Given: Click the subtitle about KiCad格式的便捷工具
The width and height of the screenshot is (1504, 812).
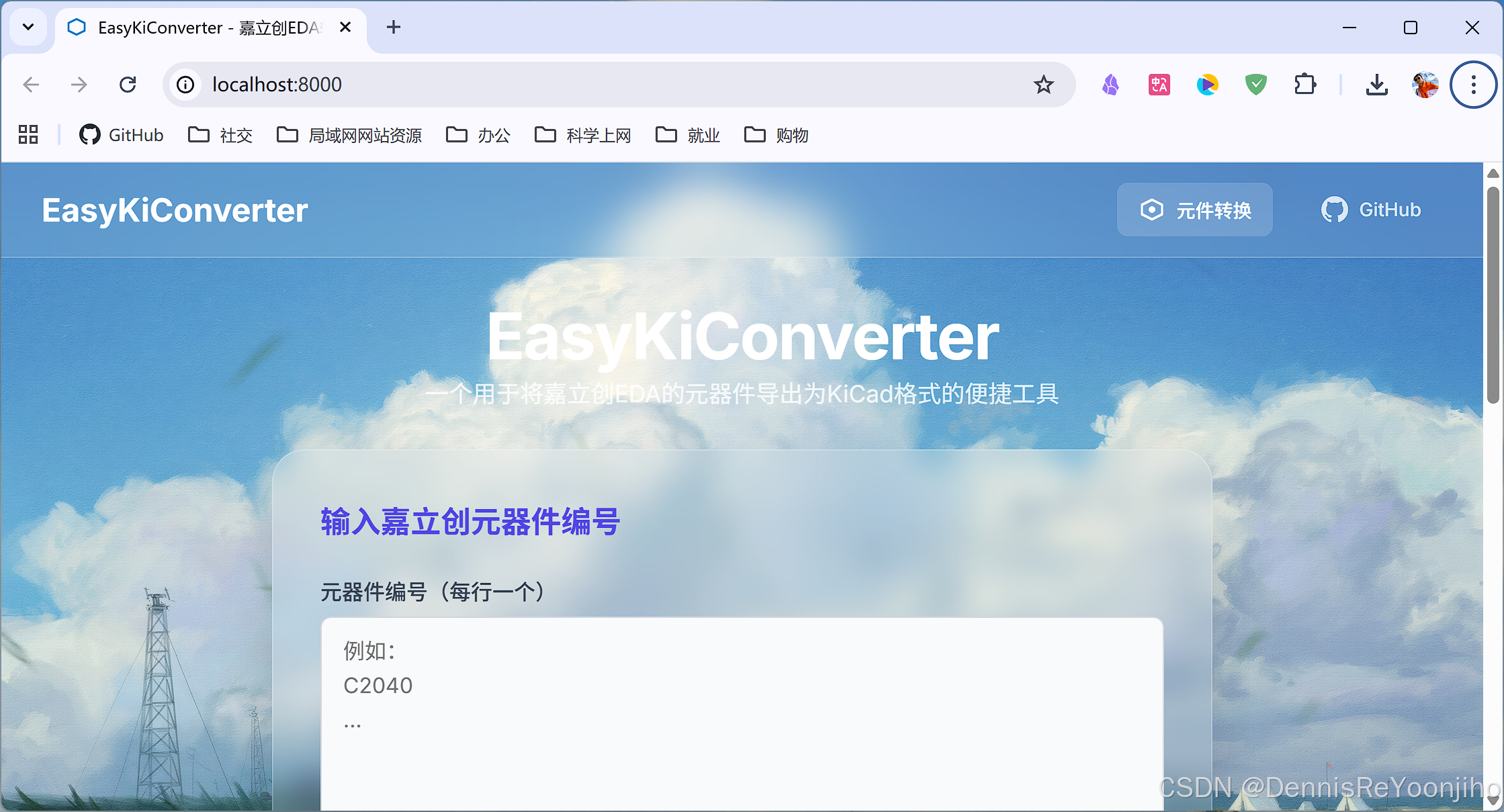Looking at the screenshot, I should pos(742,394).
